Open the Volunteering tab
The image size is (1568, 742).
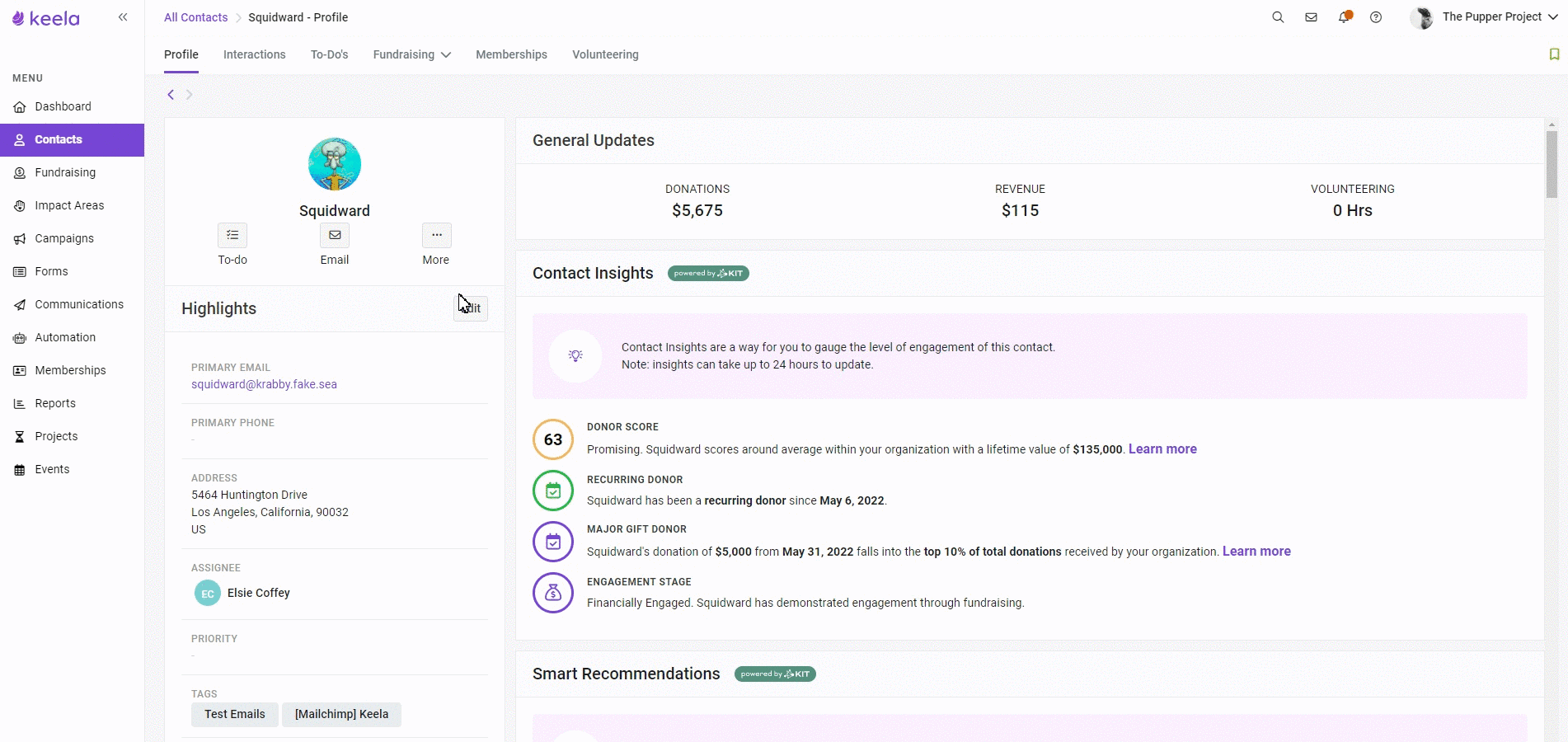pyautogui.click(x=605, y=54)
